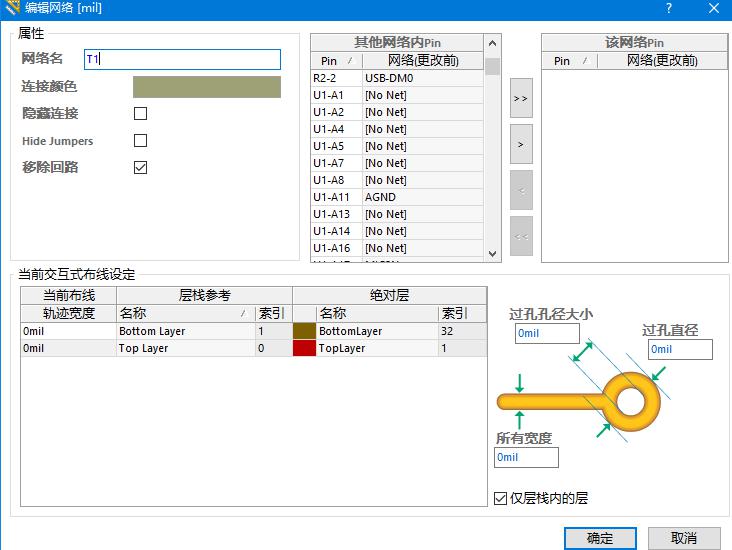The image size is (732, 550).
Task: Sort by Pin column in 其他网络内Pin
Action: 335,61
